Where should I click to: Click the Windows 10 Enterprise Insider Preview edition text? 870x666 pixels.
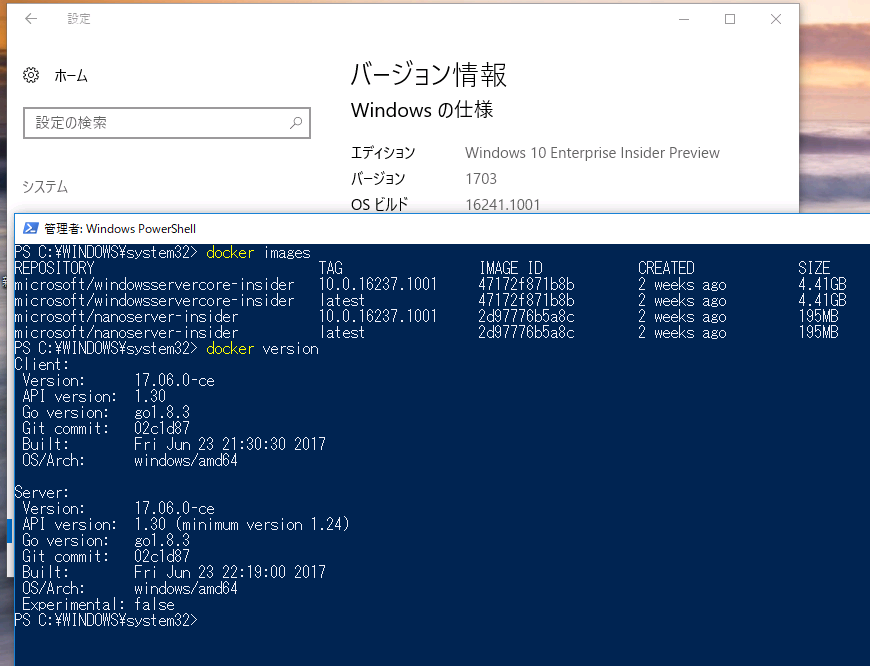click(x=591, y=152)
